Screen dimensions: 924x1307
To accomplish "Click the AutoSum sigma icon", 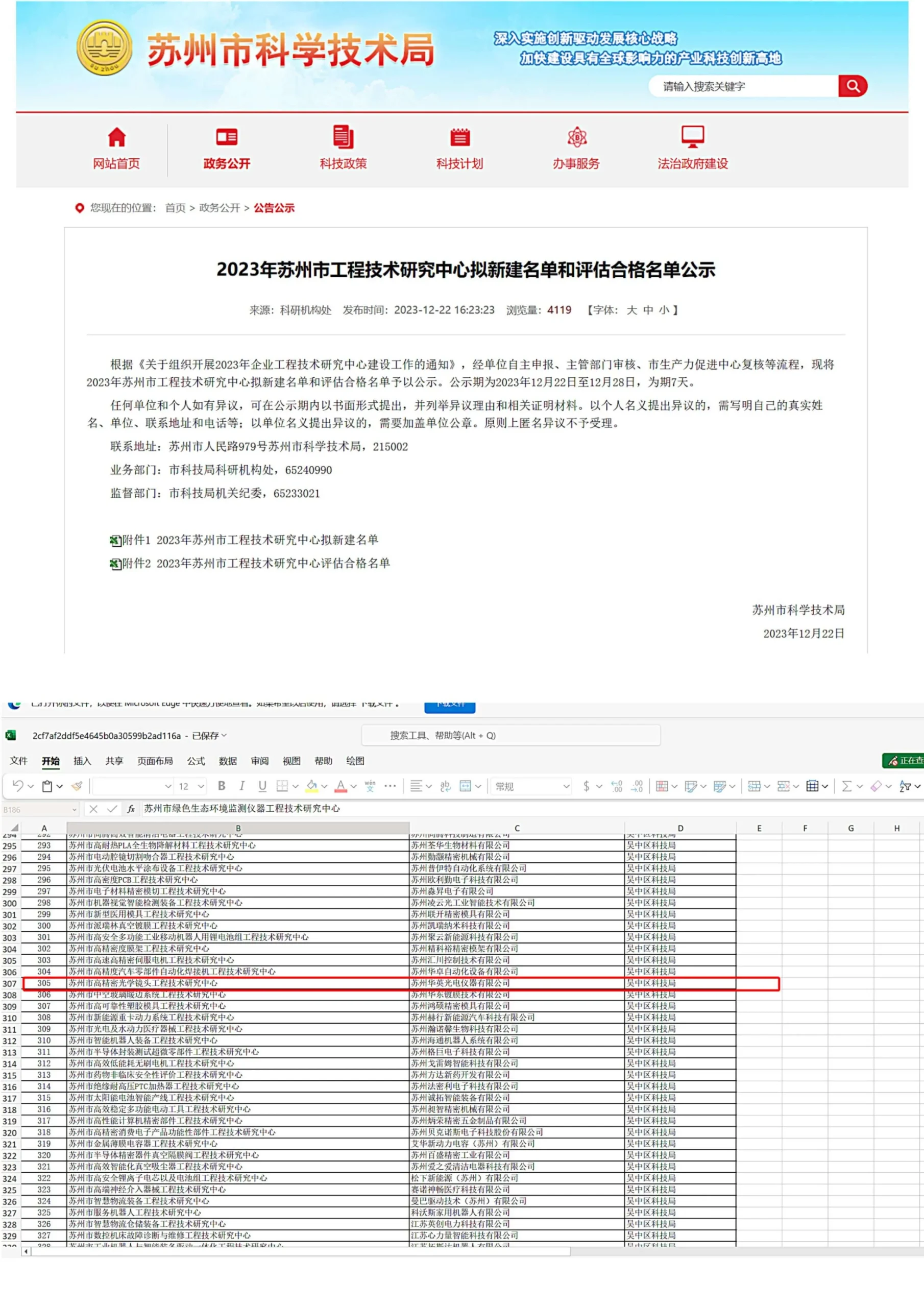I will (846, 786).
